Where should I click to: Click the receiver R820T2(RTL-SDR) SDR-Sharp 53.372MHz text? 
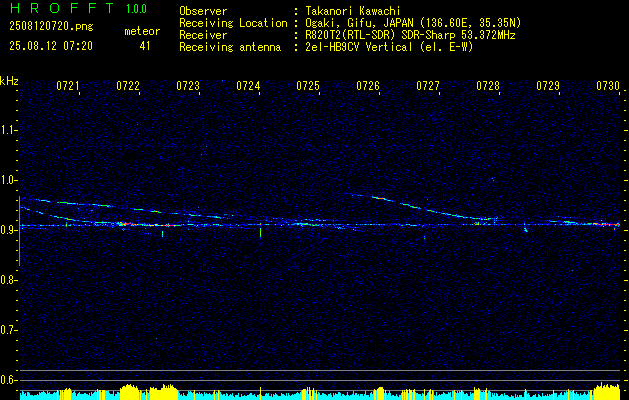click(x=410, y=35)
